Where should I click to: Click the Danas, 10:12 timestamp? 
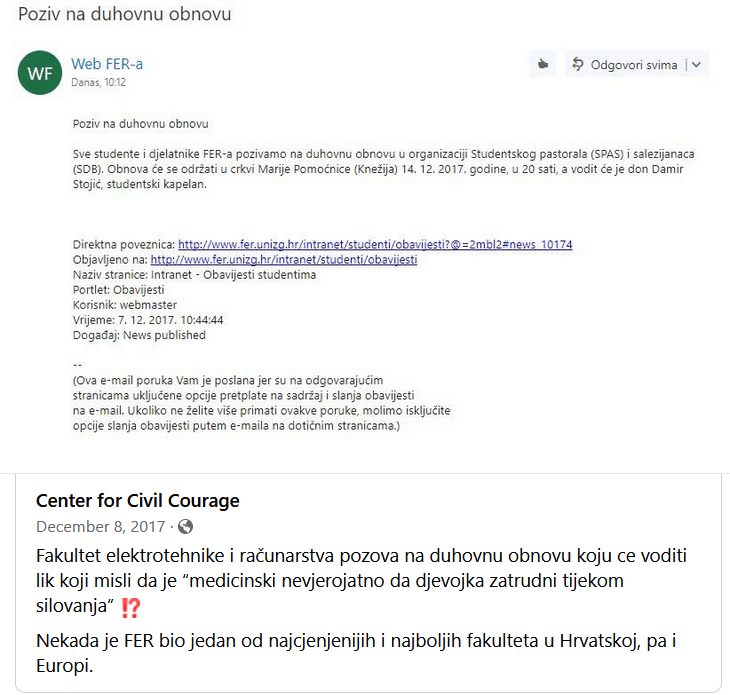(x=99, y=83)
